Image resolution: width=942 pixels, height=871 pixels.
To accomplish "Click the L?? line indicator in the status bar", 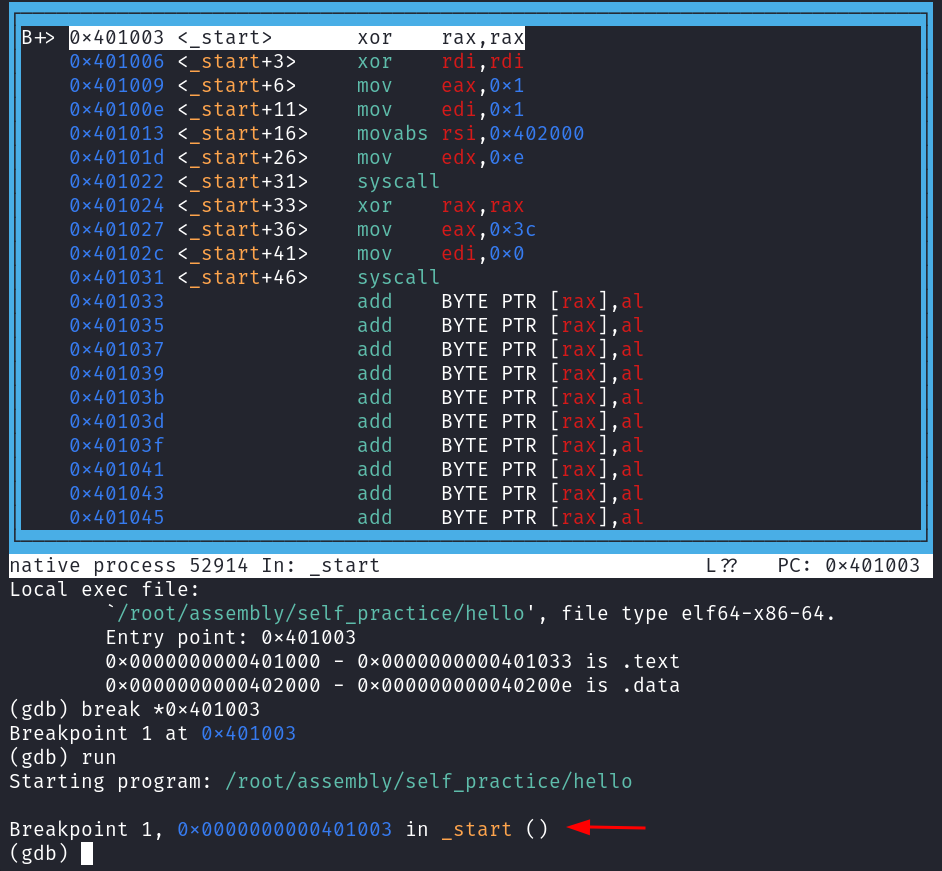I will point(721,566).
